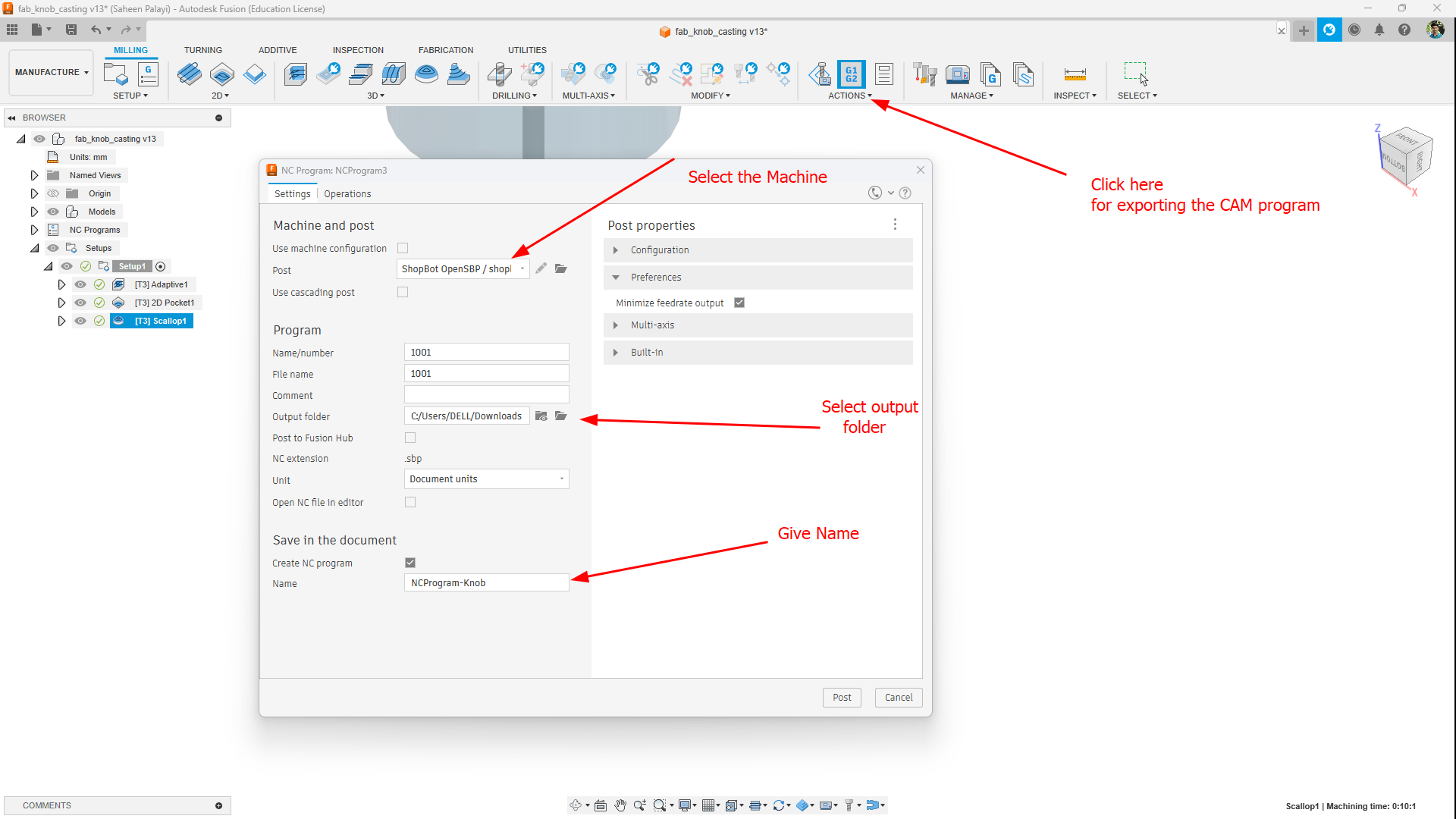Select the 3D Adaptive Clearing icon
Viewport: 1456px width, 819px height.
coord(296,74)
